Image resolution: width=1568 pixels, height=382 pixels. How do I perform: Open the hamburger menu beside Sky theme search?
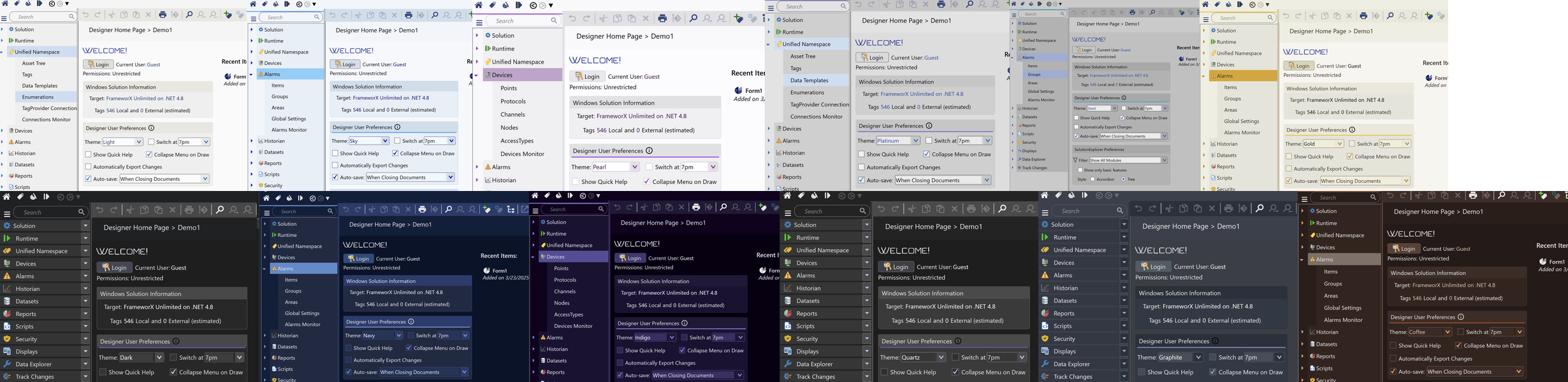coord(253,18)
